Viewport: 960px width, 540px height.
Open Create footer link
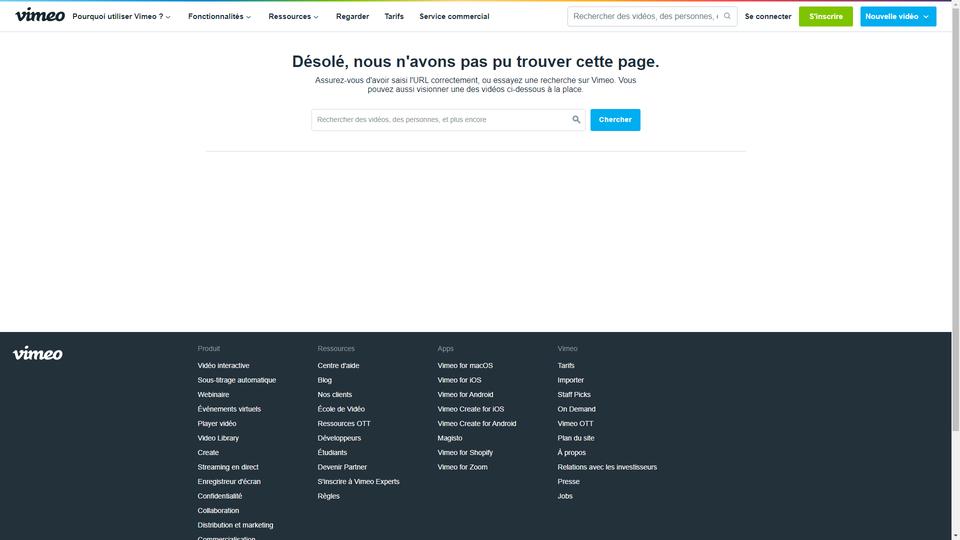coord(208,452)
